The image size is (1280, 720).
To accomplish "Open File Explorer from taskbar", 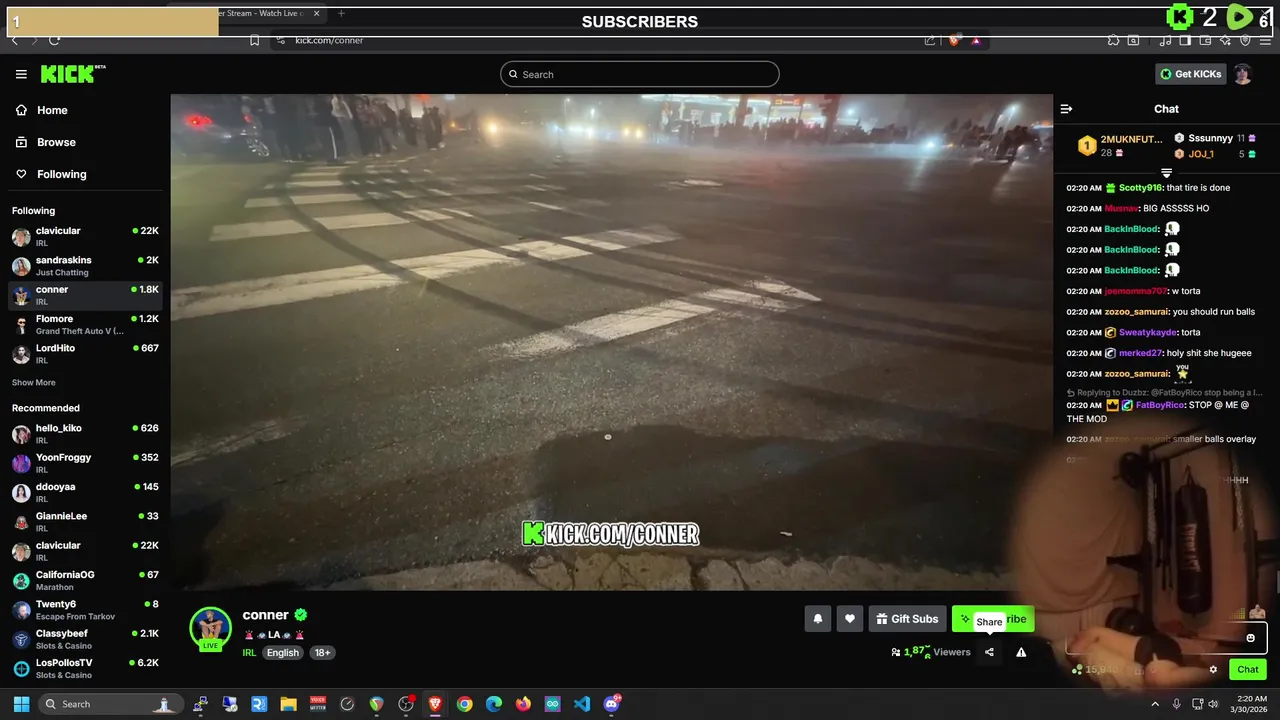I will pyautogui.click(x=288, y=704).
